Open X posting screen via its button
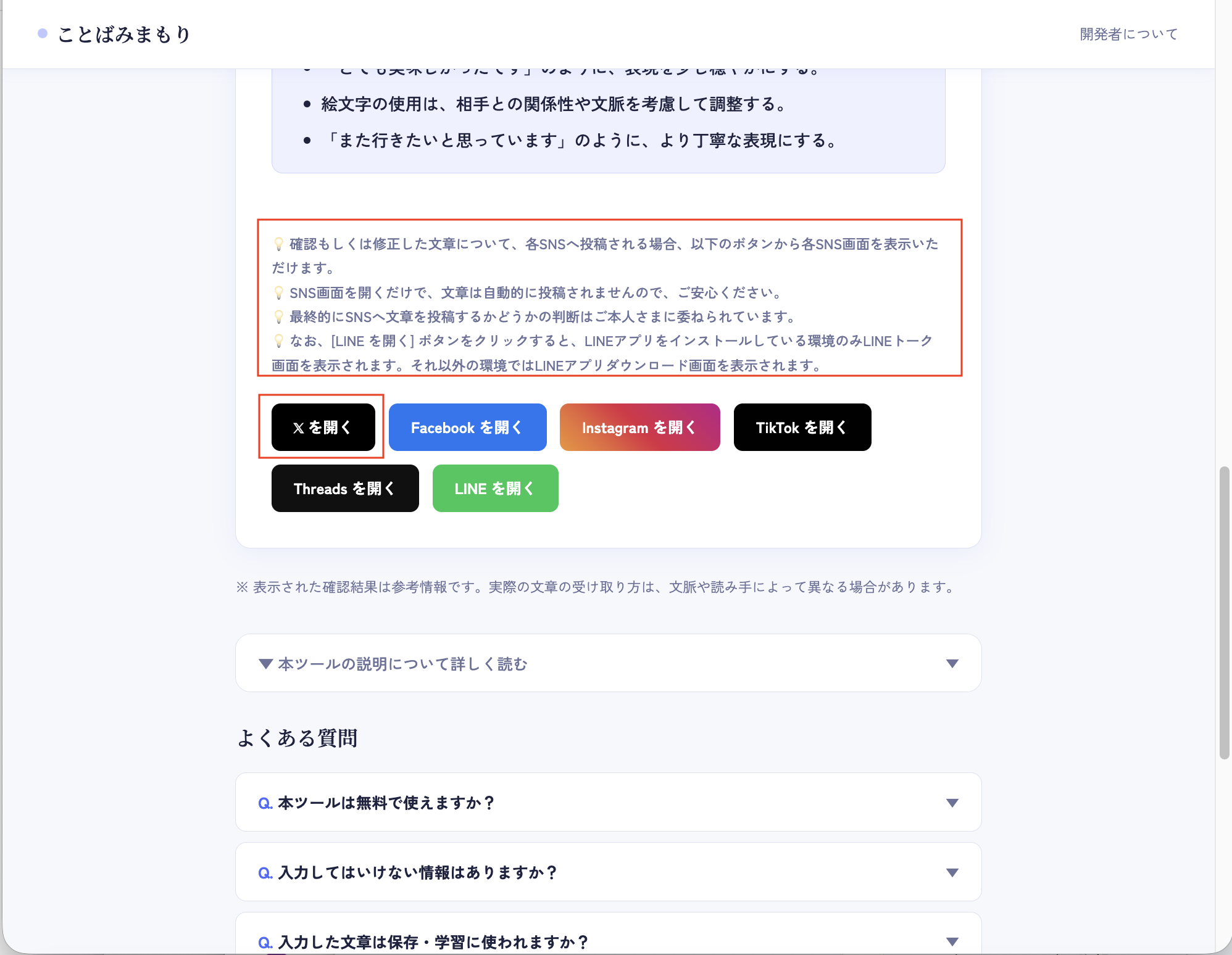 tap(323, 426)
